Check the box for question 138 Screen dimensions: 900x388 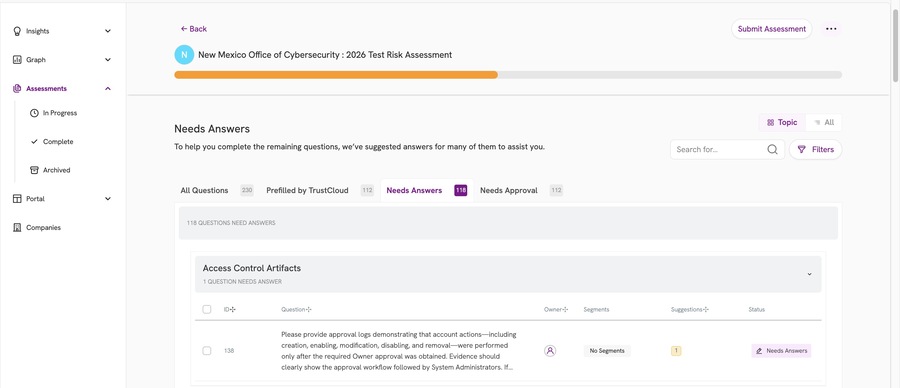[x=207, y=351]
